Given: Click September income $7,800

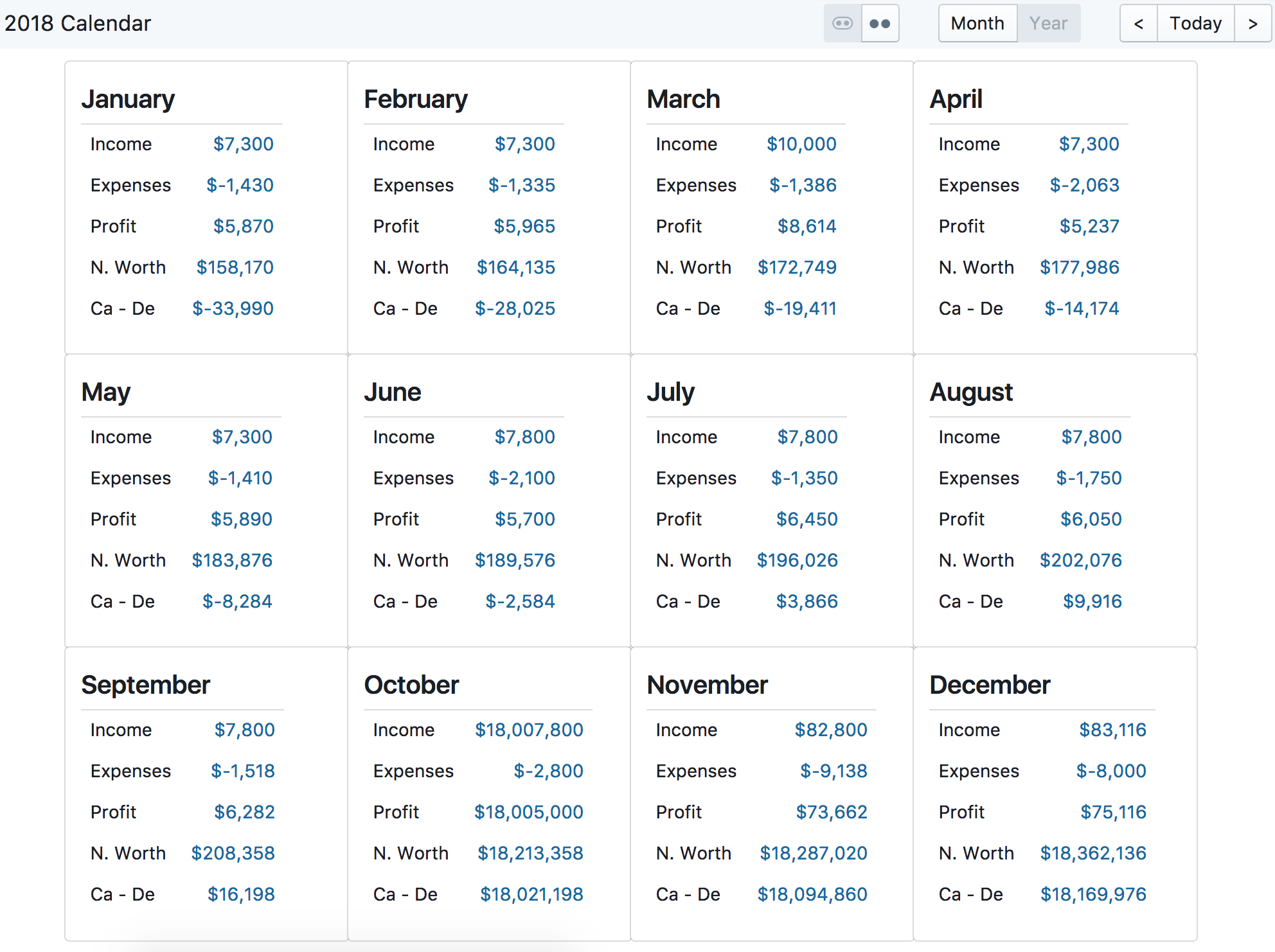Looking at the screenshot, I should pos(244,730).
